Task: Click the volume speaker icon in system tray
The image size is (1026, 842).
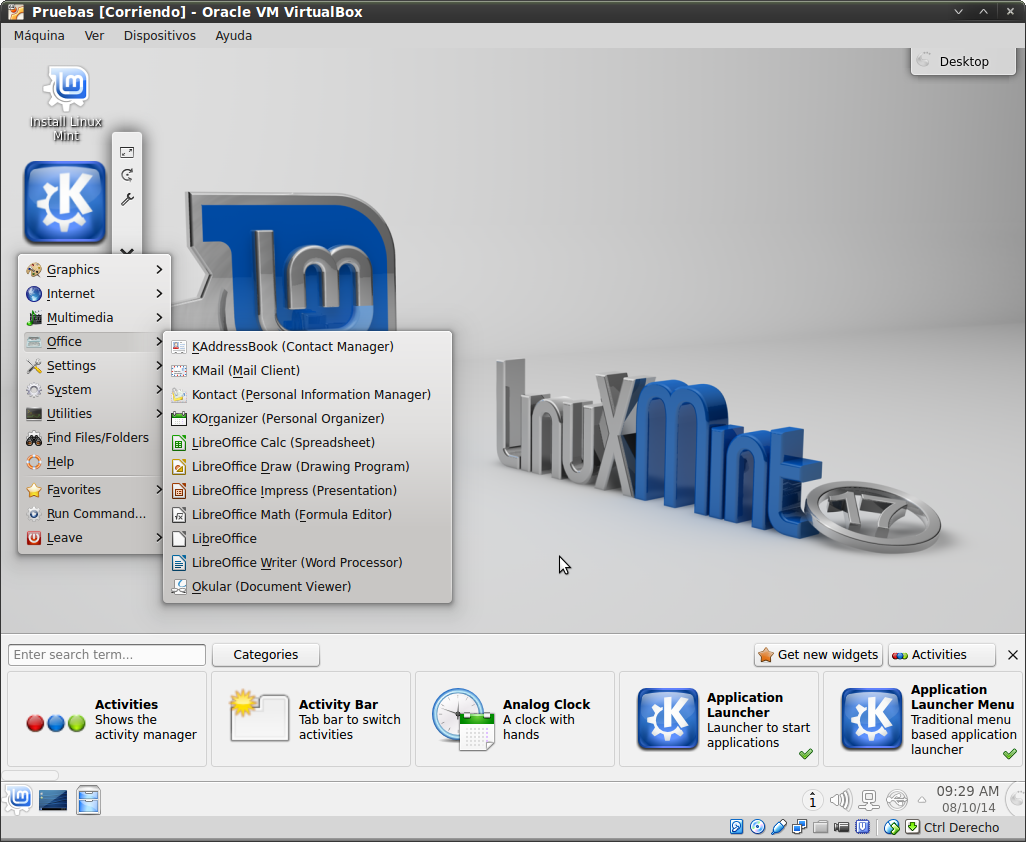Action: click(840, 799)
